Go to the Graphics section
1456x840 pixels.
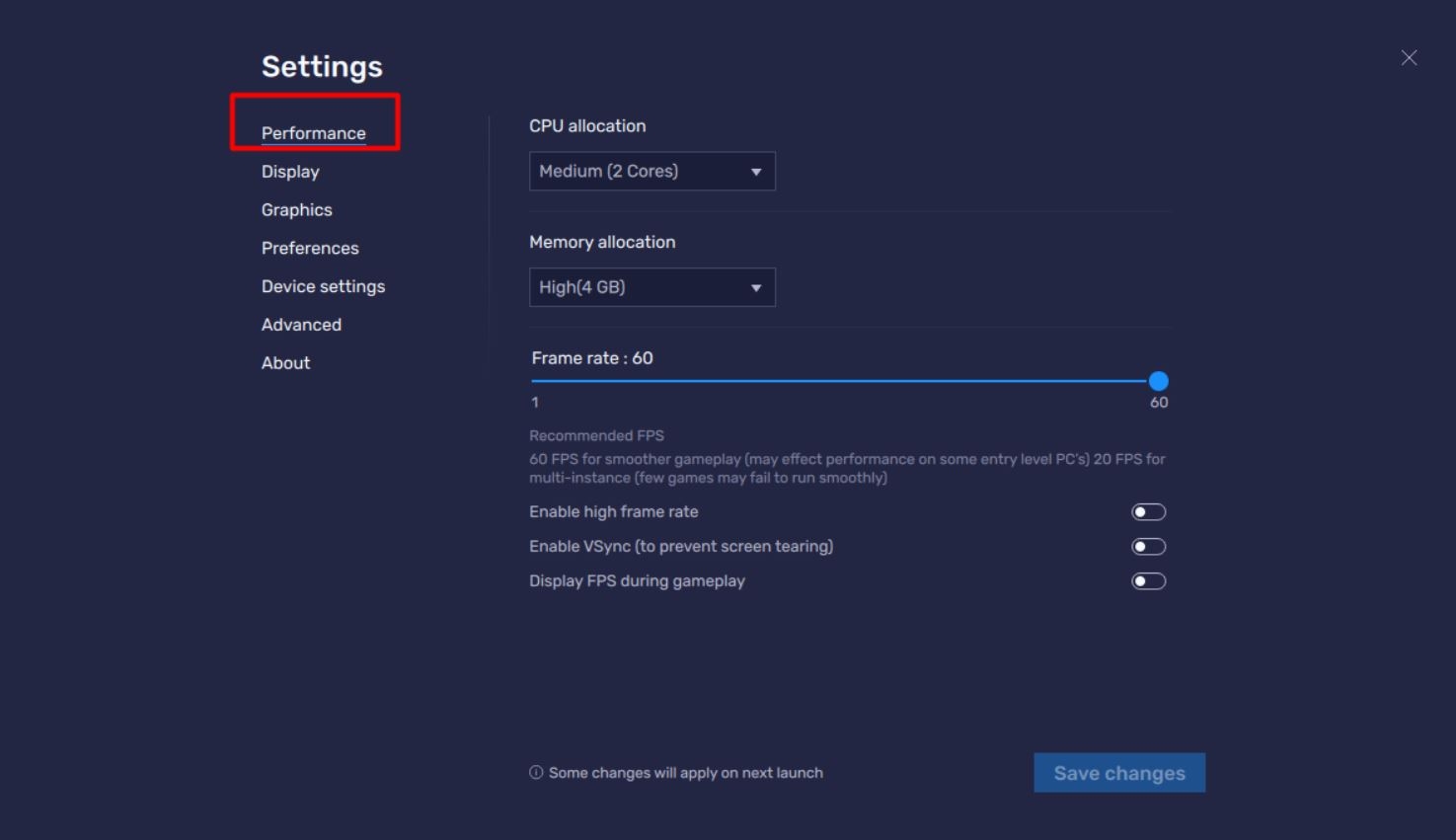coord(296,210)
